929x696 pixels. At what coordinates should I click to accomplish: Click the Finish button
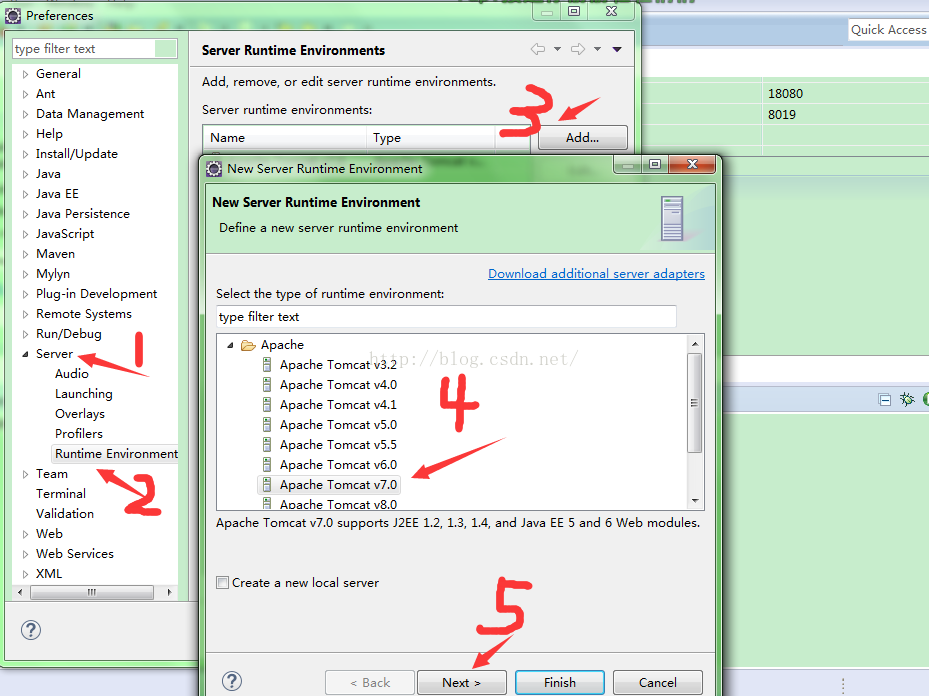(x=559, y=682)
